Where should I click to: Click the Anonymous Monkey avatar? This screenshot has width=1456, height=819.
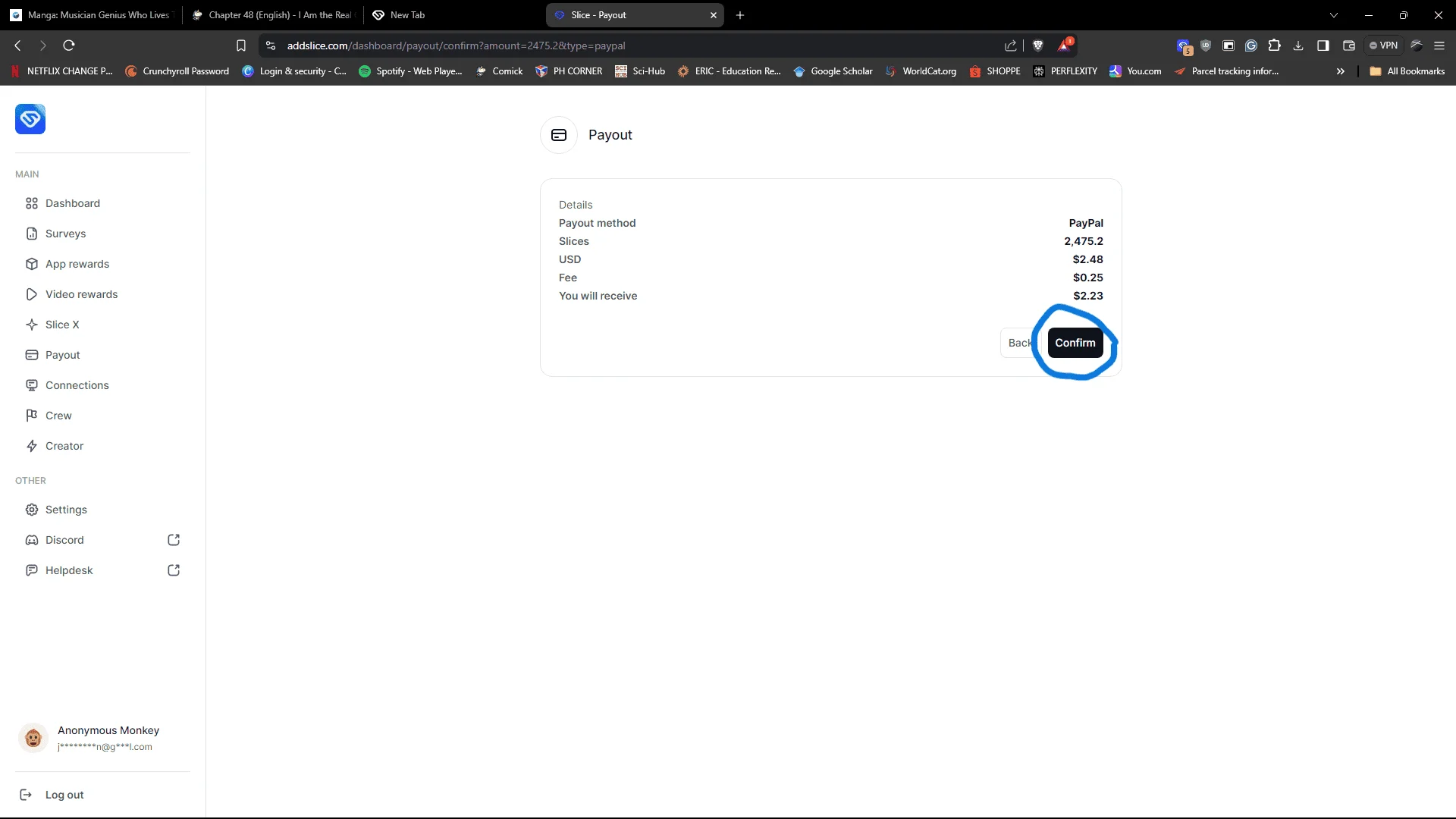[x=33, y=737]
